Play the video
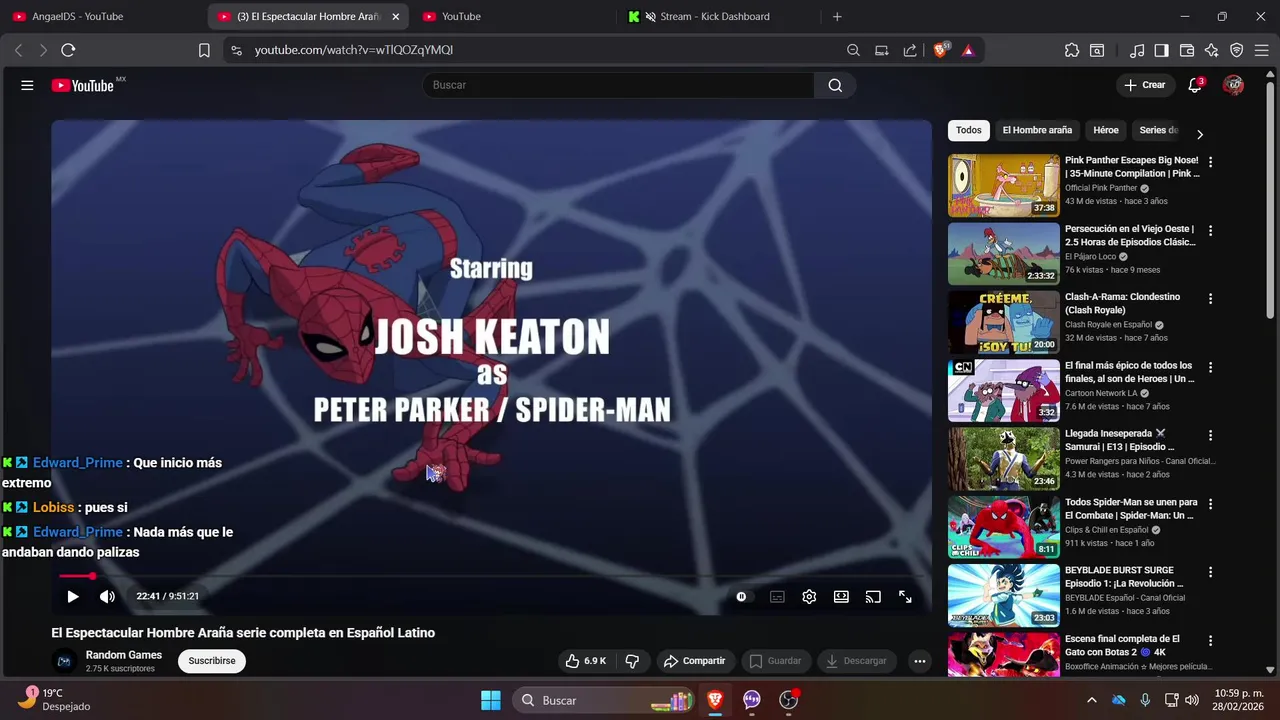This screenshot has height=720, width=1280. click(73, 596)
